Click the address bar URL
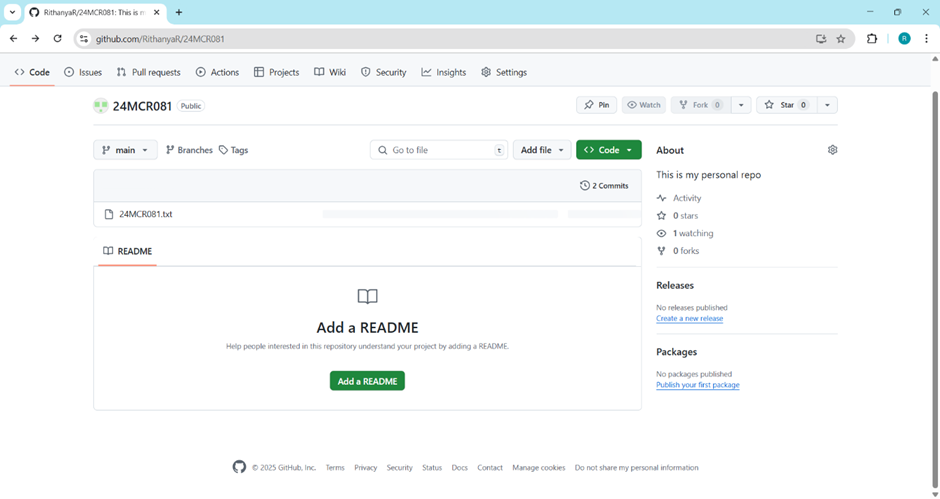 pos(160,39)
